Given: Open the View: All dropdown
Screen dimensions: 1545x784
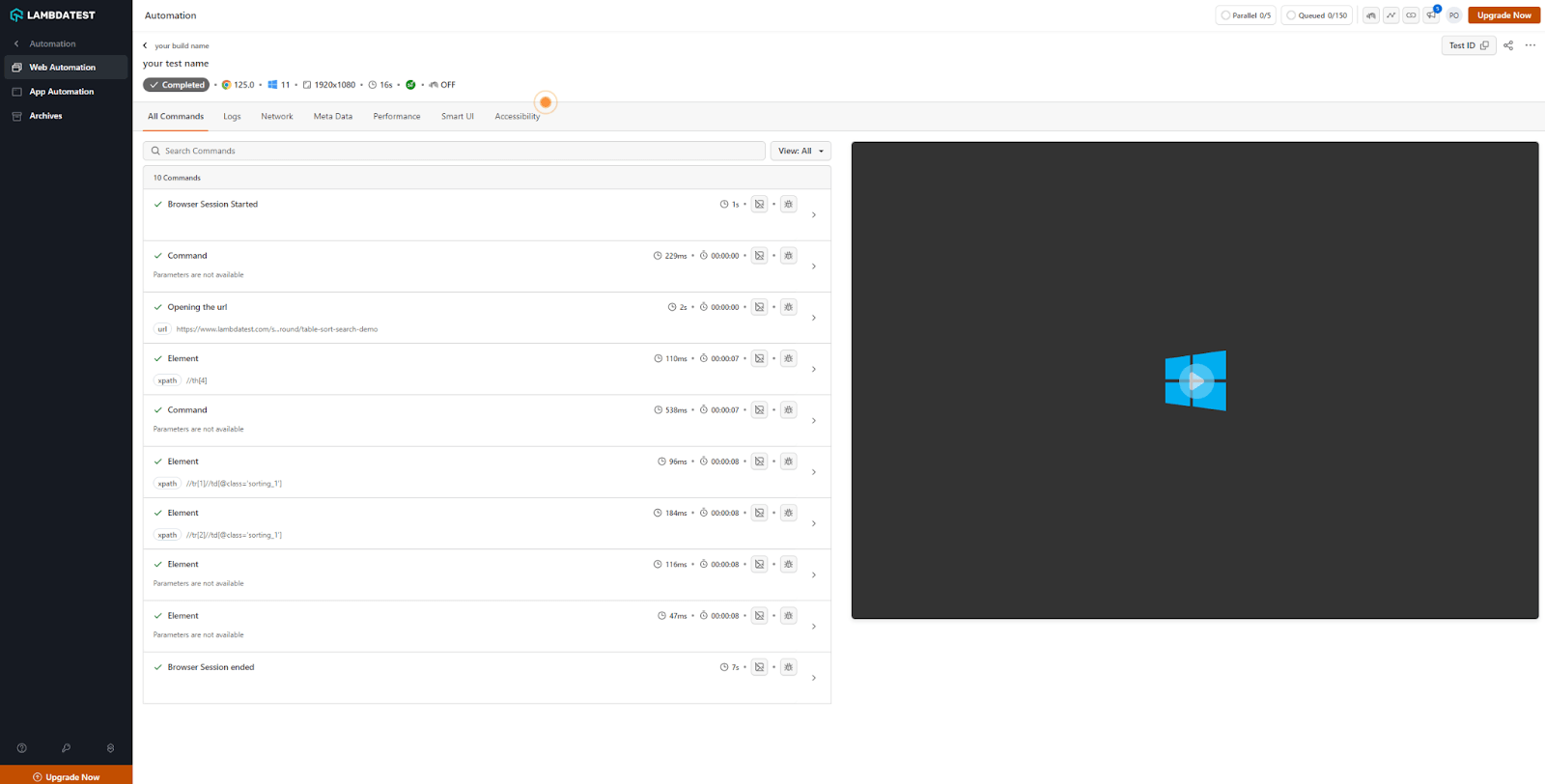Looking at the screenshot, I should pos(801,151).
